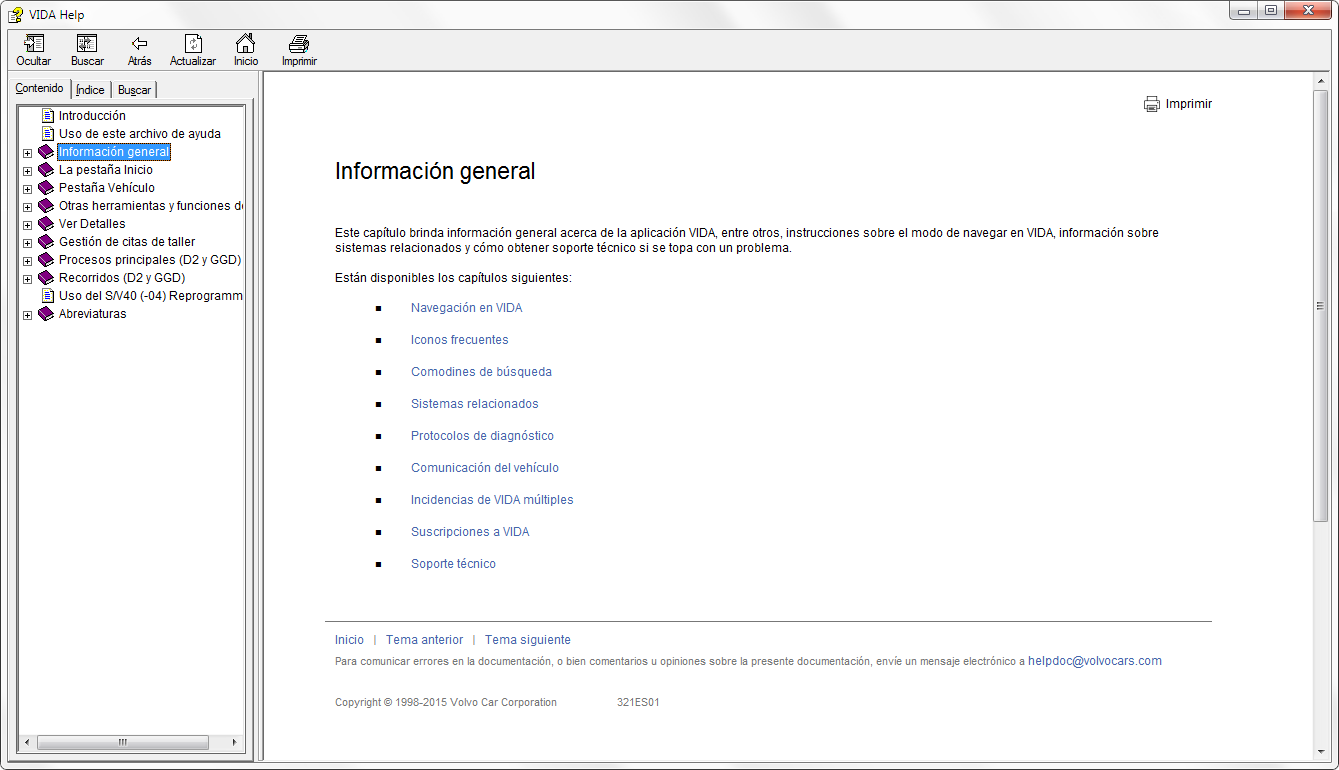Expand the Ver Detalles node
This screenshot has width=1339, height=770.
click(27, 225)
